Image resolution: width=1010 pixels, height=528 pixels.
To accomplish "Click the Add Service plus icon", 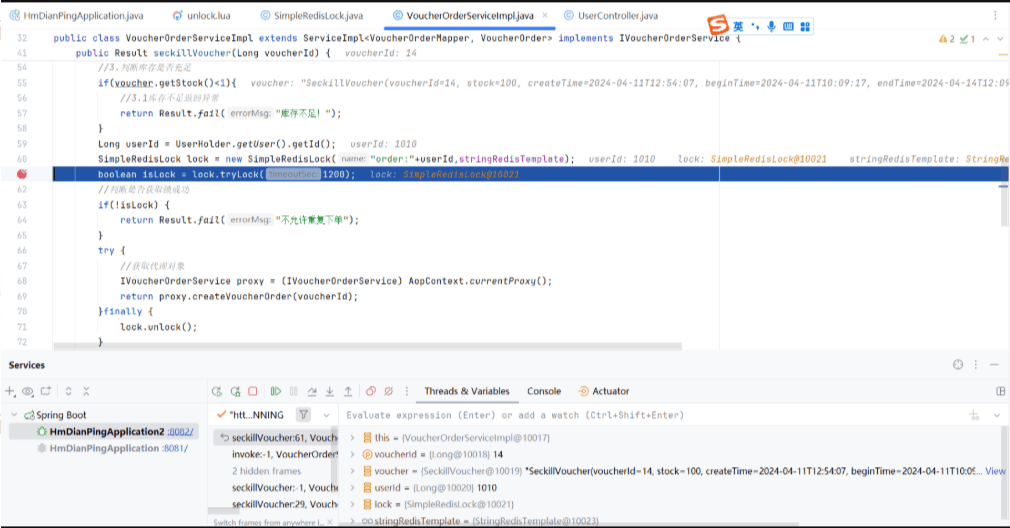I will tap(10, 391).
